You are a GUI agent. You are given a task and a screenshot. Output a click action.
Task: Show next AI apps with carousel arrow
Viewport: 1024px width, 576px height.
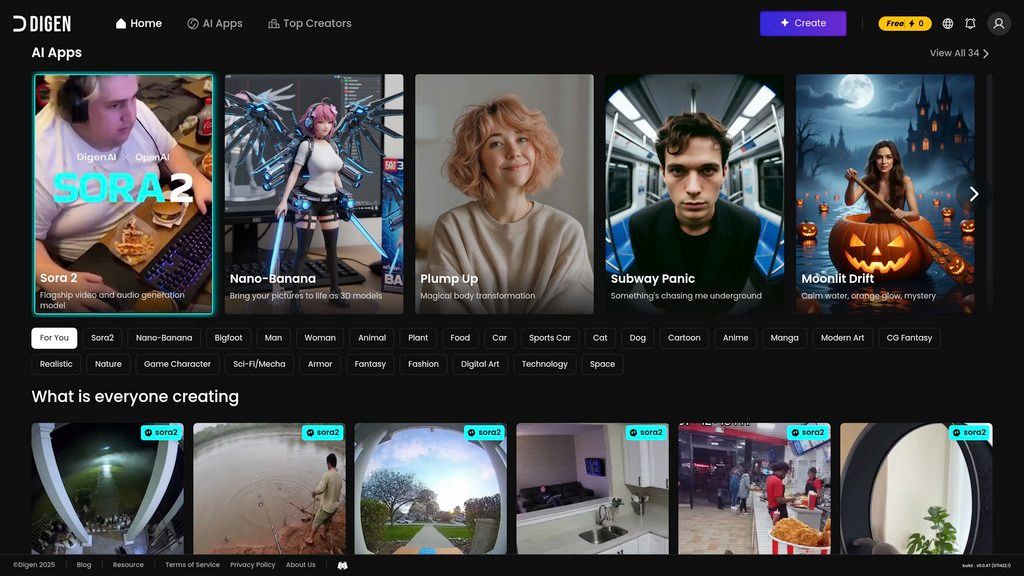point(974,194)
